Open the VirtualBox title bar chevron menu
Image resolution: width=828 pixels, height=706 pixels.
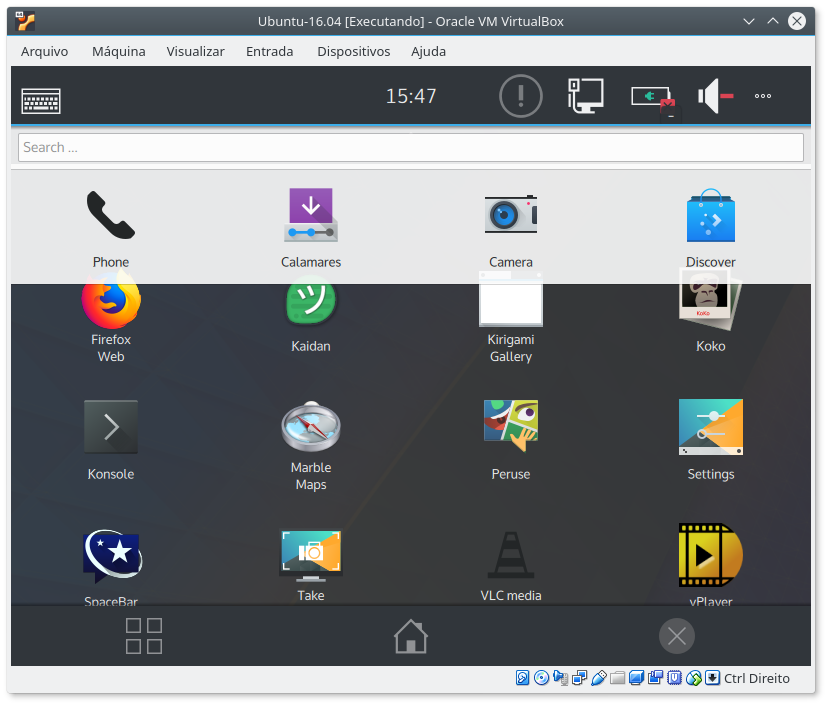pyautogui.click(x=748, y=20)
